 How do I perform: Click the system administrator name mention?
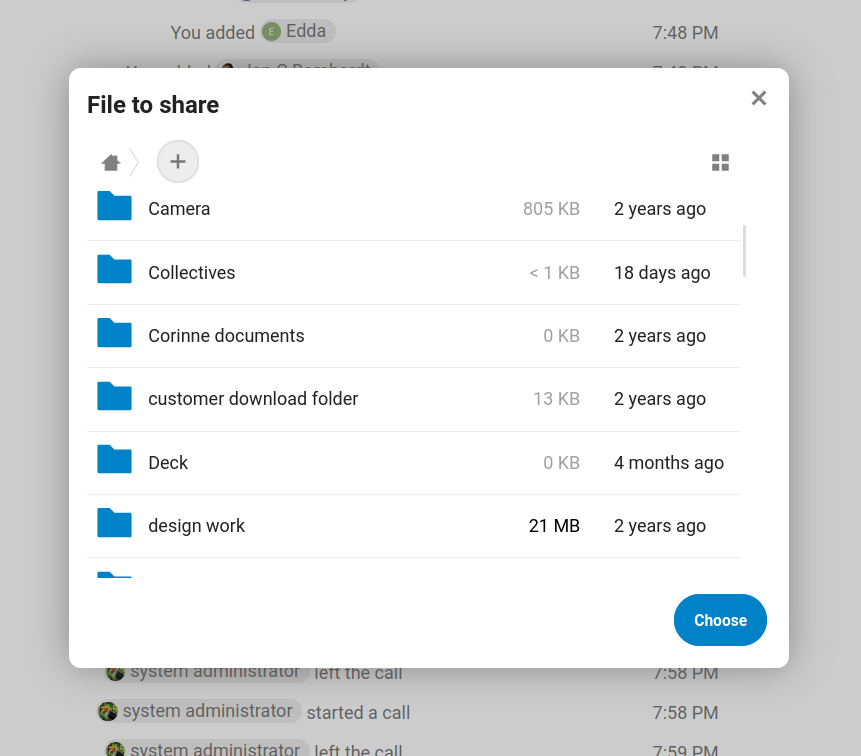click(208, 711)
